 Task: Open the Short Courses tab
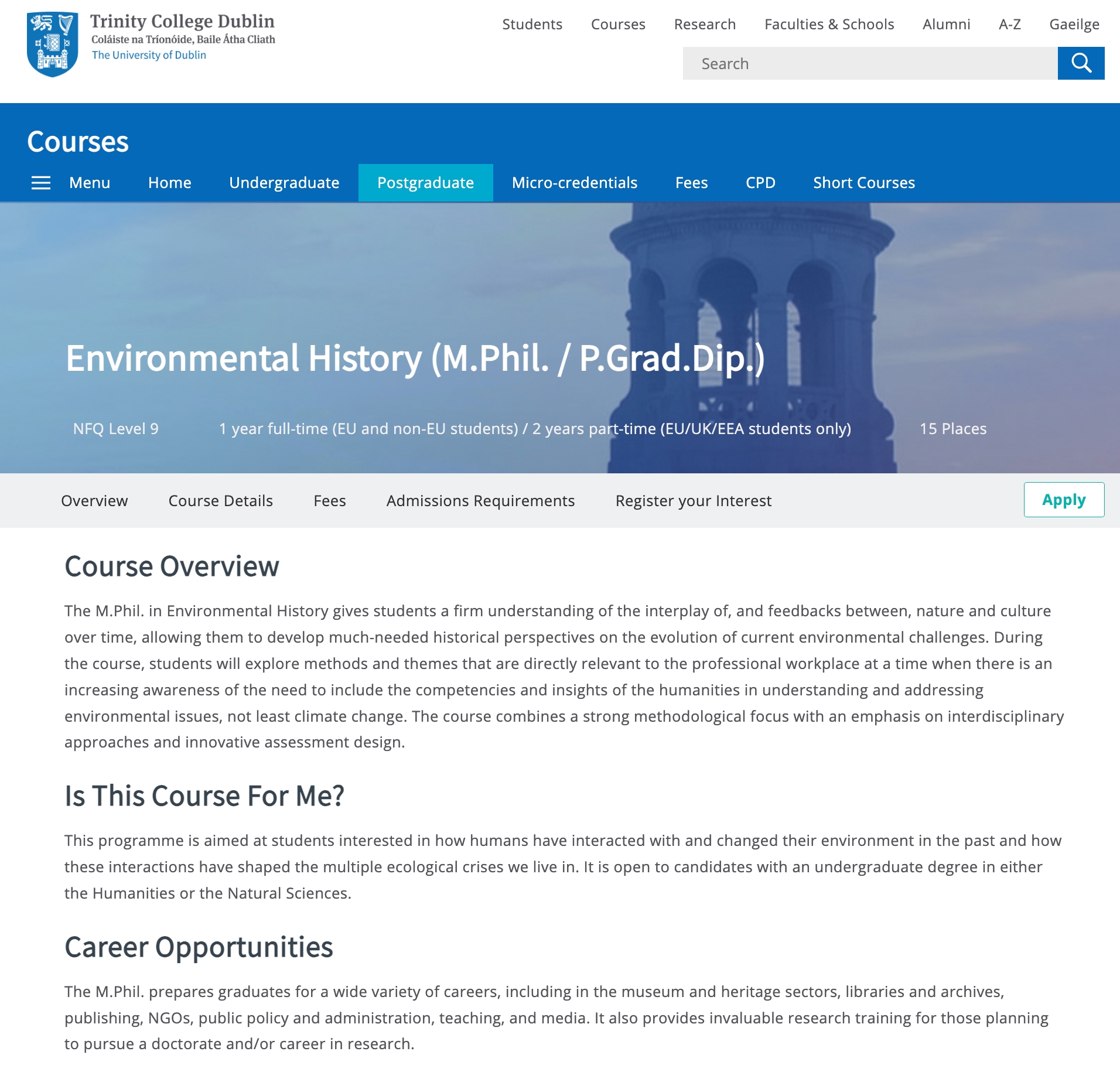(x=863, y=183)
